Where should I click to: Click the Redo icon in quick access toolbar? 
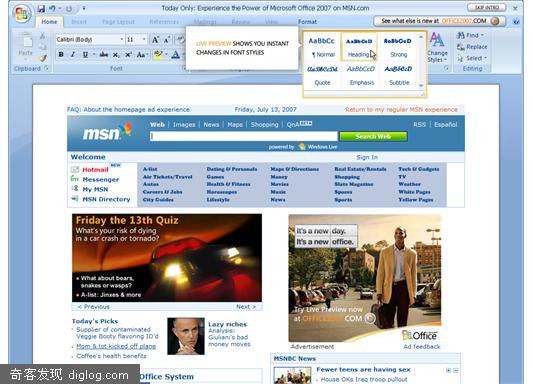tap(69, 9)
